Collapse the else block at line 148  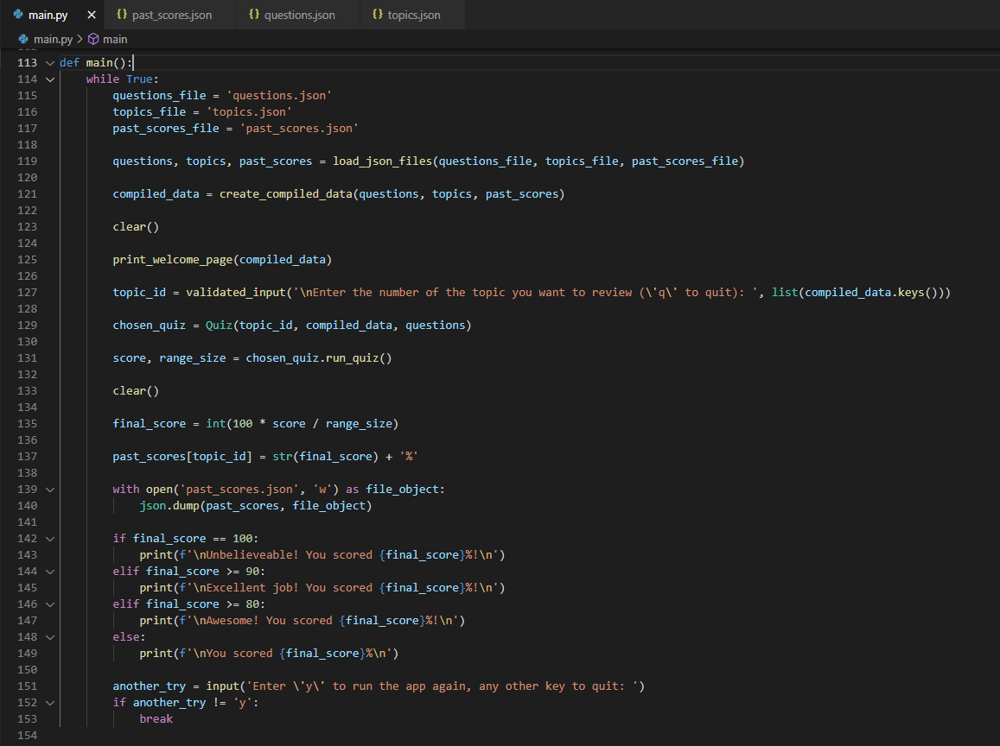[50, 637]
